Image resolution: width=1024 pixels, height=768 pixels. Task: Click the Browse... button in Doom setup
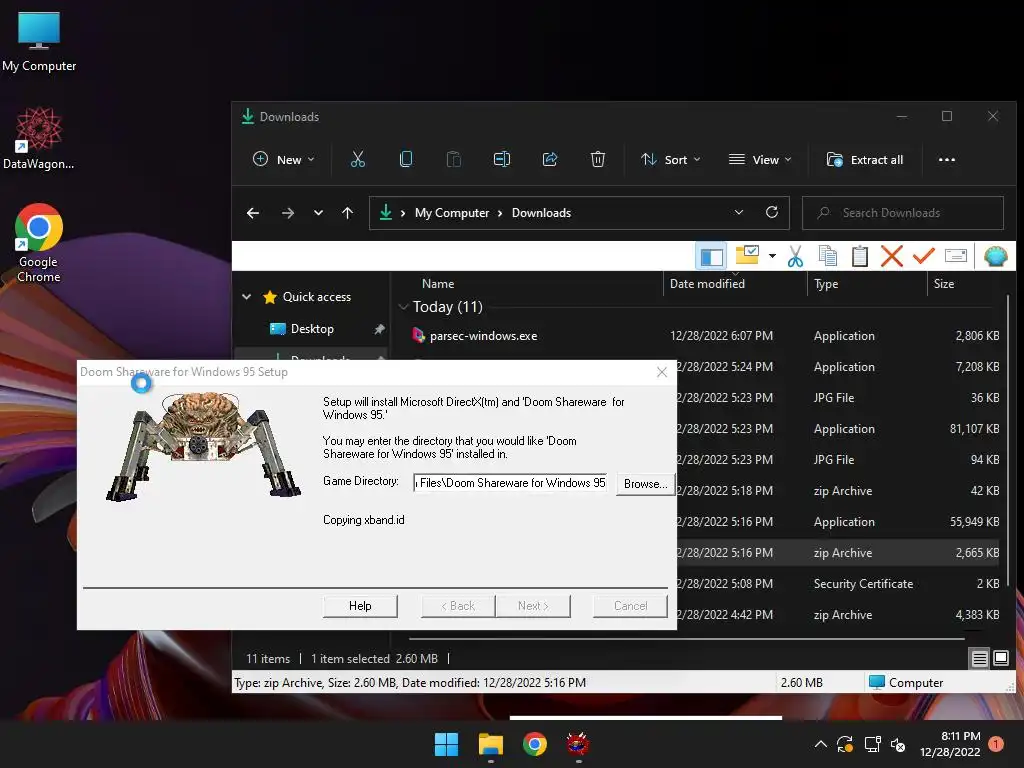click(x=645, y=484)
